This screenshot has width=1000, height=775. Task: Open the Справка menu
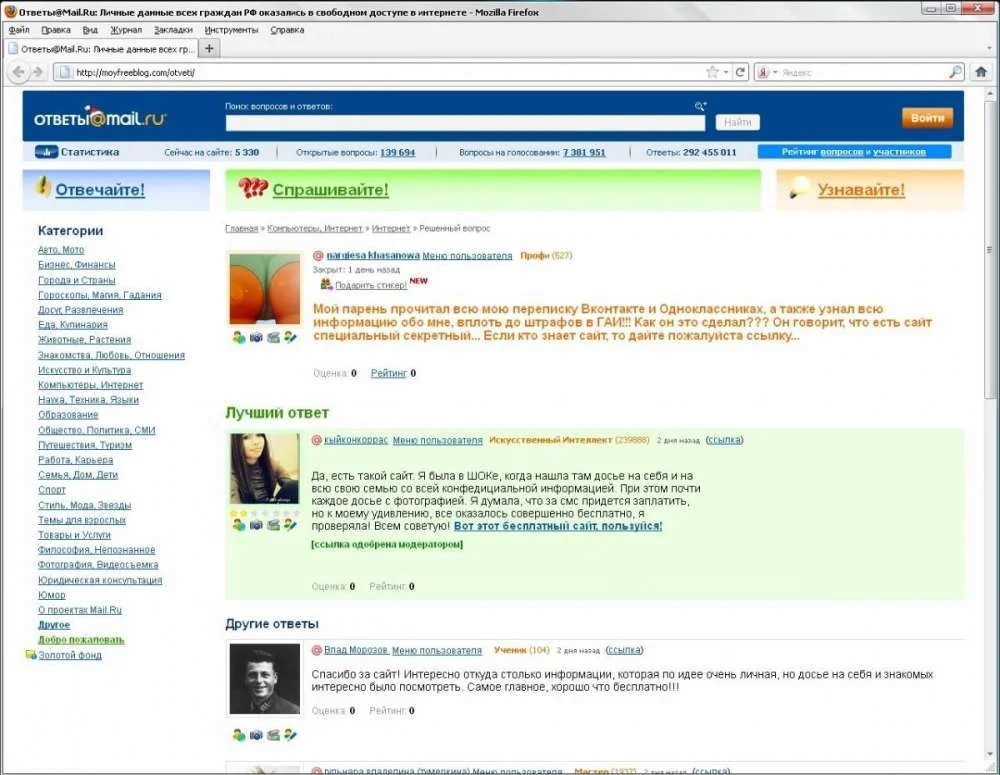[287, 30]
